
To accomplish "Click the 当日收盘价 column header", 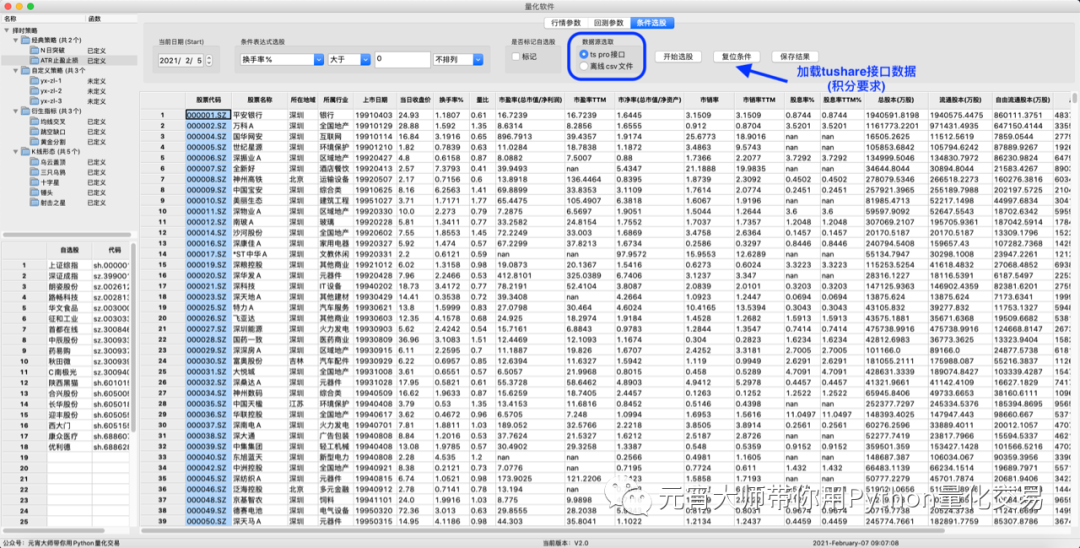I will click(x=415, y=100).
